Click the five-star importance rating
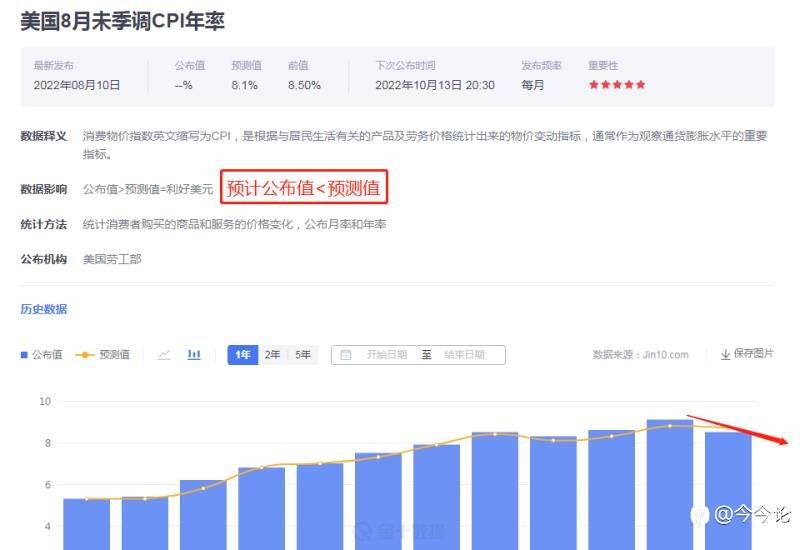Viewport: 800px width, 550px height. (617, 85)
